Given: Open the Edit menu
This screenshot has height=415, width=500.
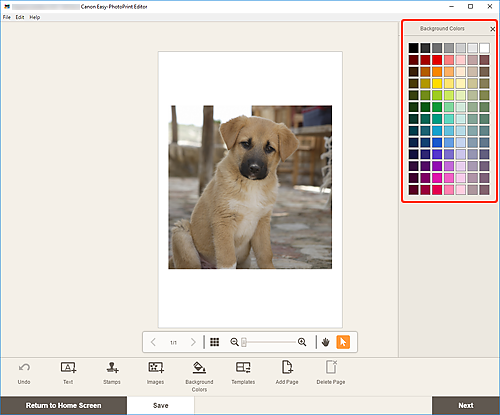Looking at the screenshot, I should 20,17.
